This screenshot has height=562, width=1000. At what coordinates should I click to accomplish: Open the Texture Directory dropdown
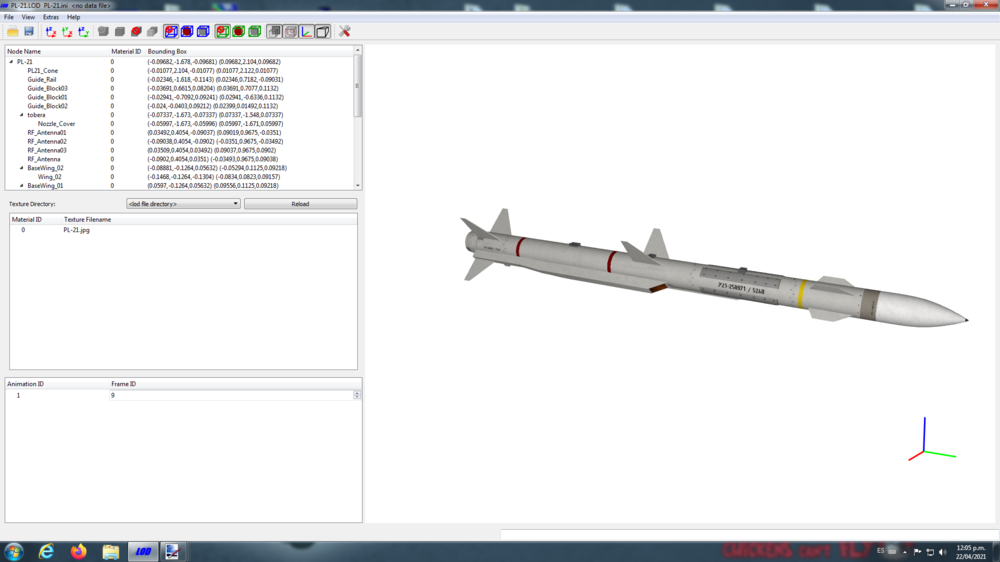[183, 203]
